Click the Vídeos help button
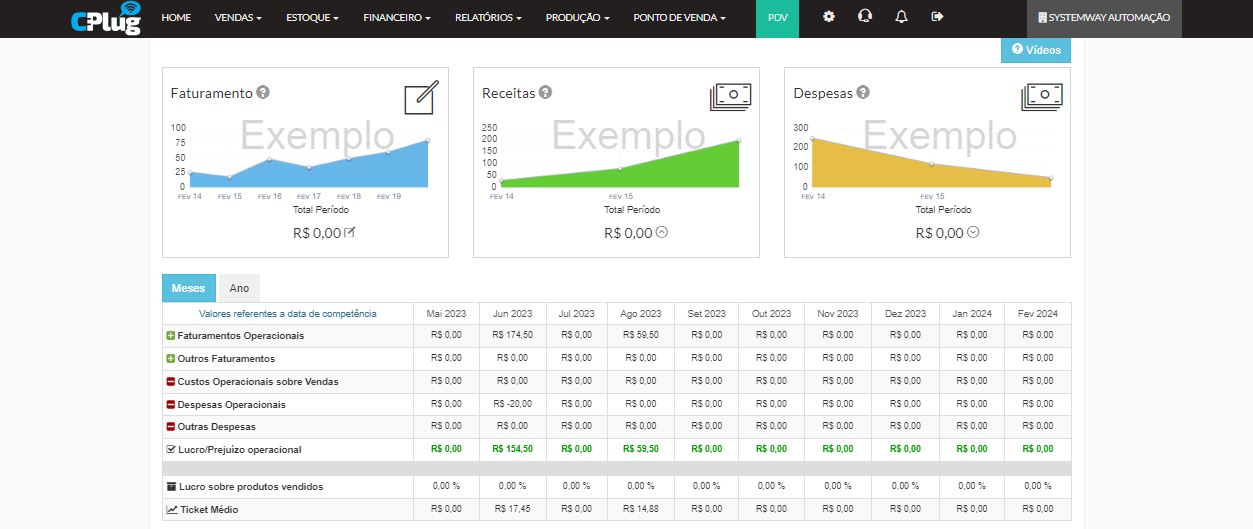The width and height of the screenshot is (1253, 529). click(1035, 50)
